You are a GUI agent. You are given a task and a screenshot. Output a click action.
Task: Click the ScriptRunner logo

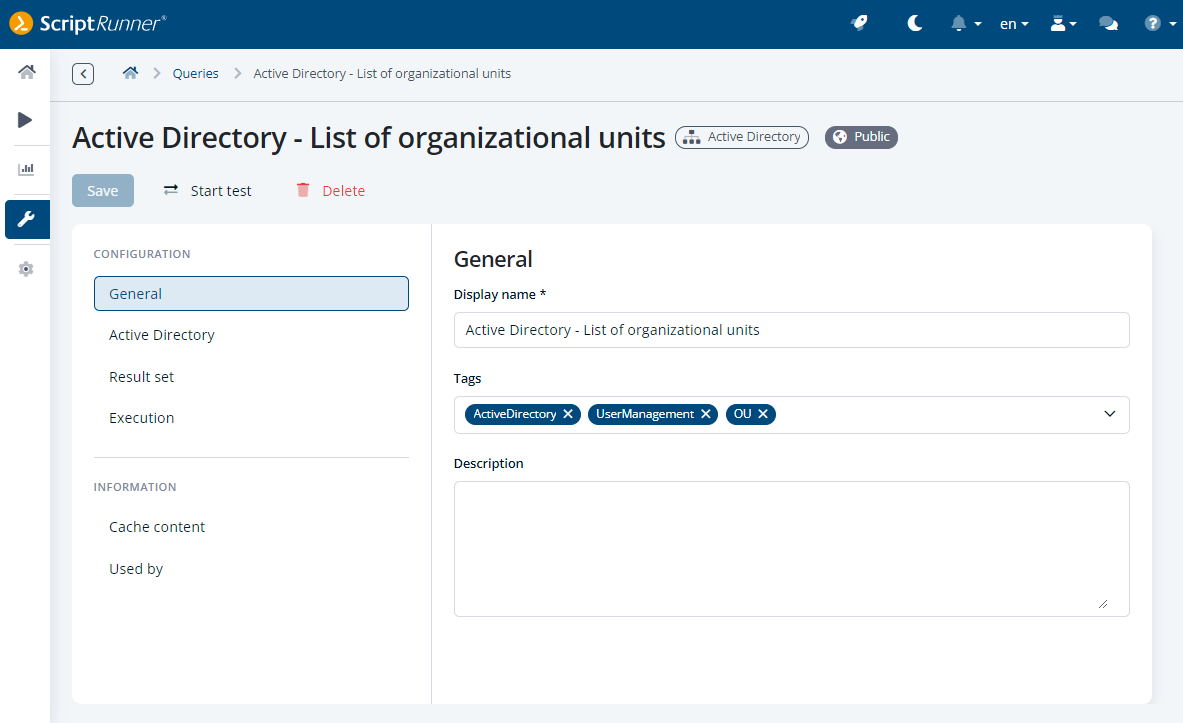[88, 23]
